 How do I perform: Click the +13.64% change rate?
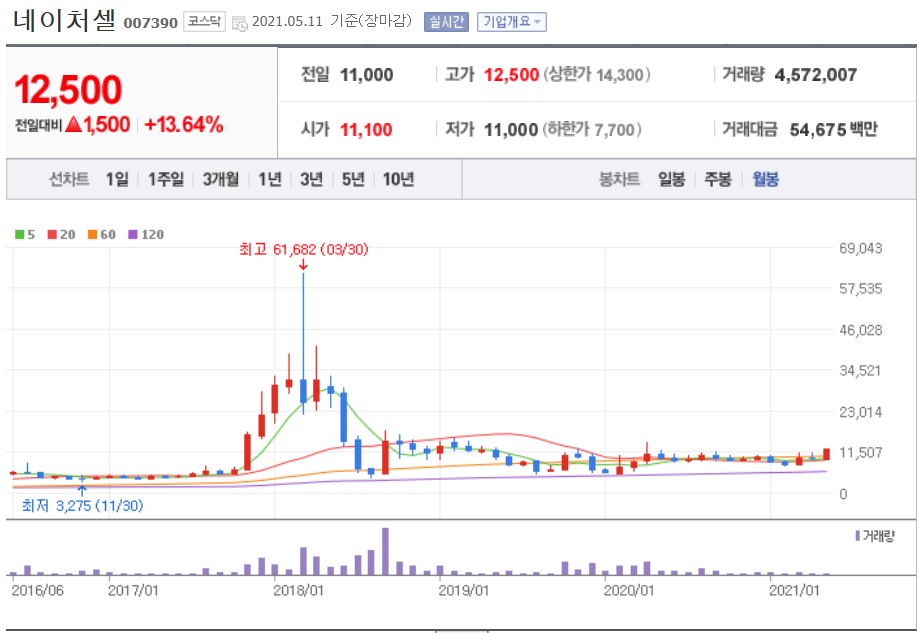(x=184, y=125)
